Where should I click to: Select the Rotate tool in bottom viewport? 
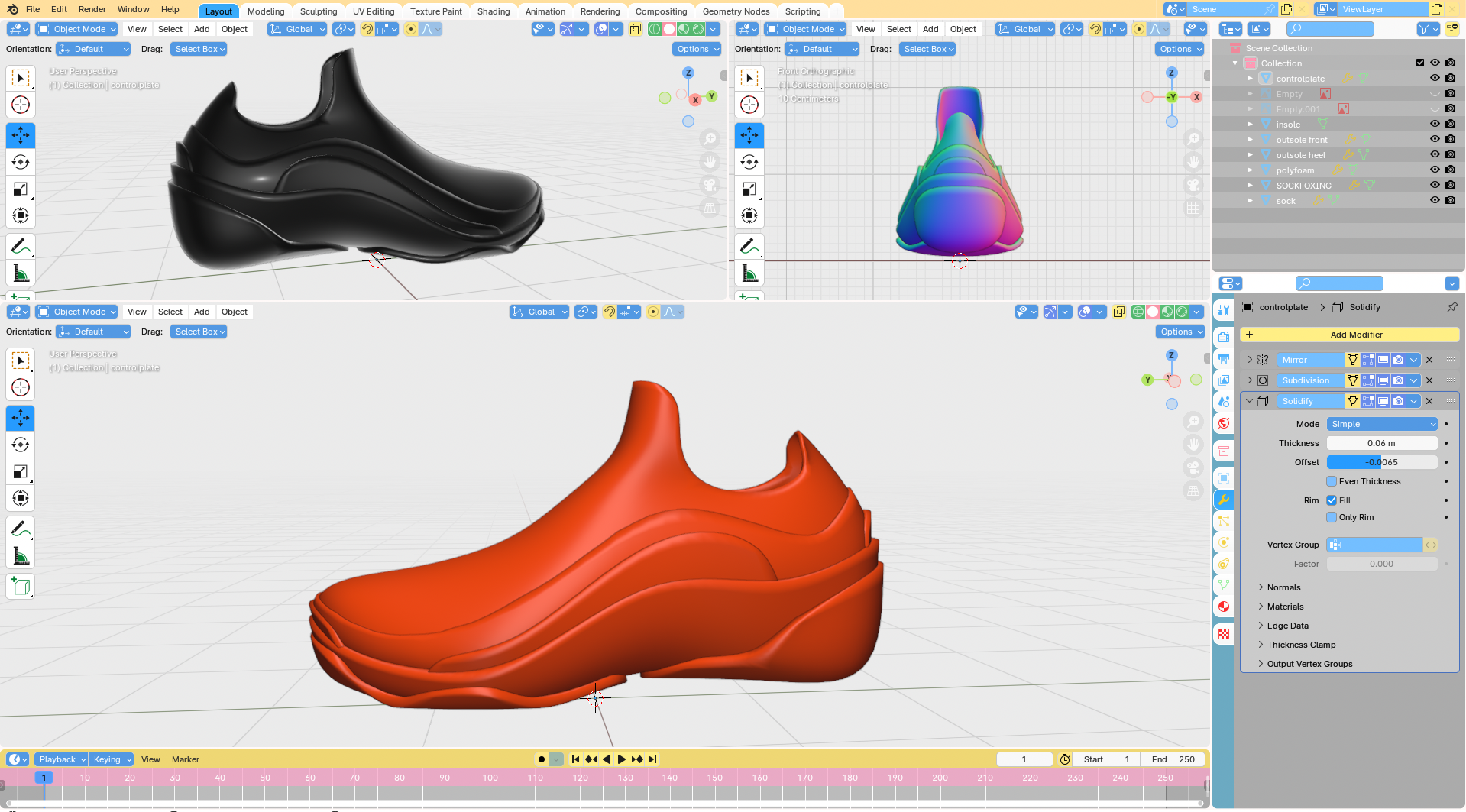(21, 445)
